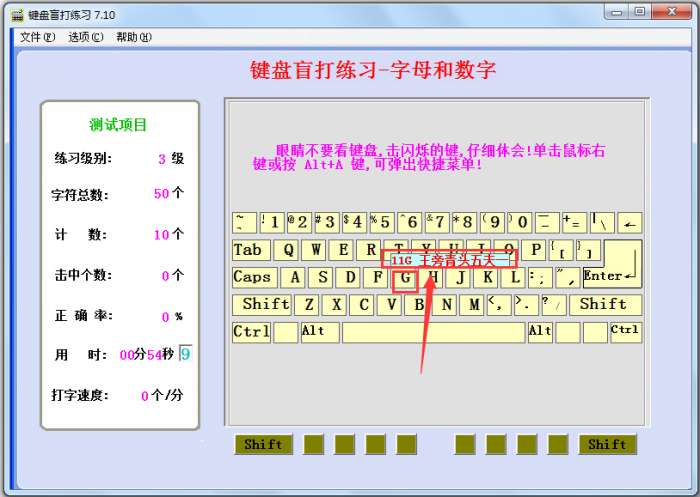Click the backslash key in number row

point(602,222)
